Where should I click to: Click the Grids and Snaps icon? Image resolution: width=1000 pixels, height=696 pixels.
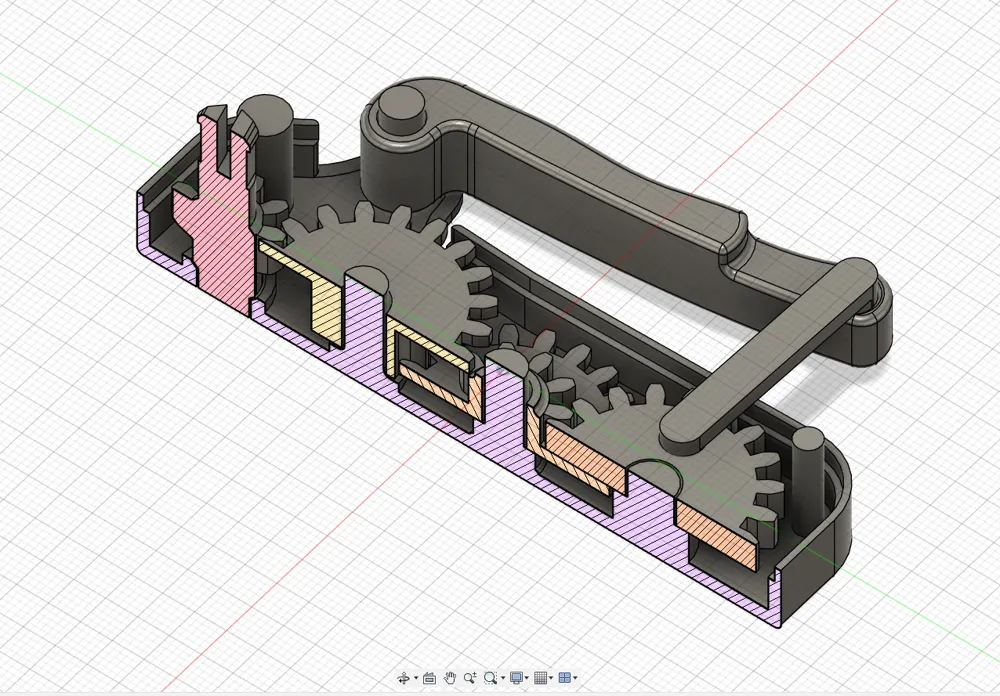tap(540, 678)
